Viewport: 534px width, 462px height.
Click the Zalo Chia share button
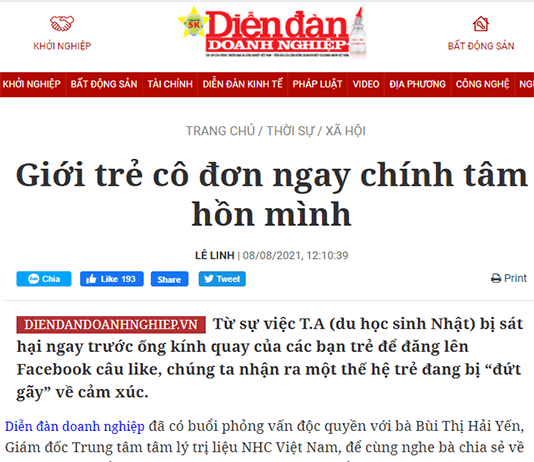[x=44, y=279]
